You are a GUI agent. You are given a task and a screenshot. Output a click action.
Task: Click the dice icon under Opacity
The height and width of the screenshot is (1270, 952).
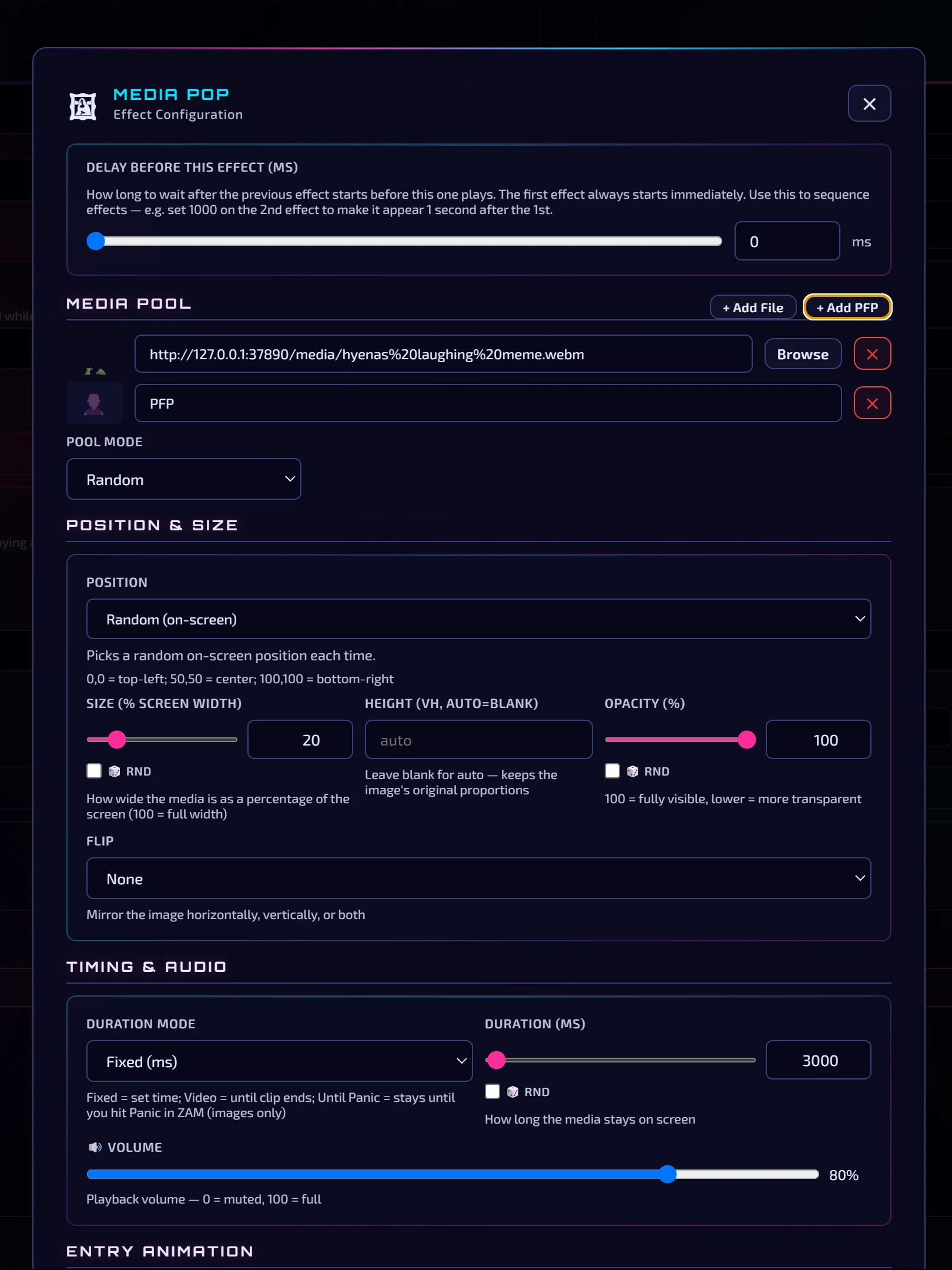tap(632, 771)
